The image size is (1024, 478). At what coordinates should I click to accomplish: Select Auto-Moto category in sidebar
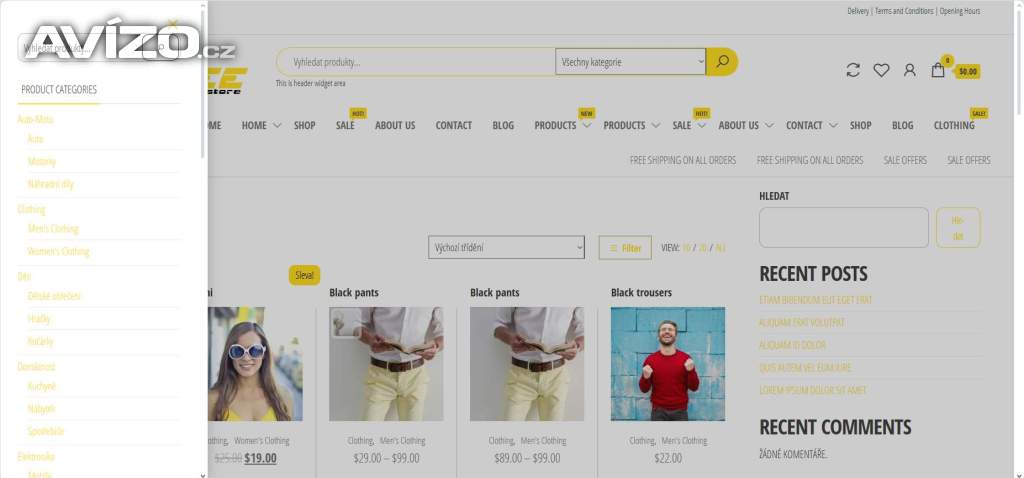pyautogui.click(x=35, y=120)
